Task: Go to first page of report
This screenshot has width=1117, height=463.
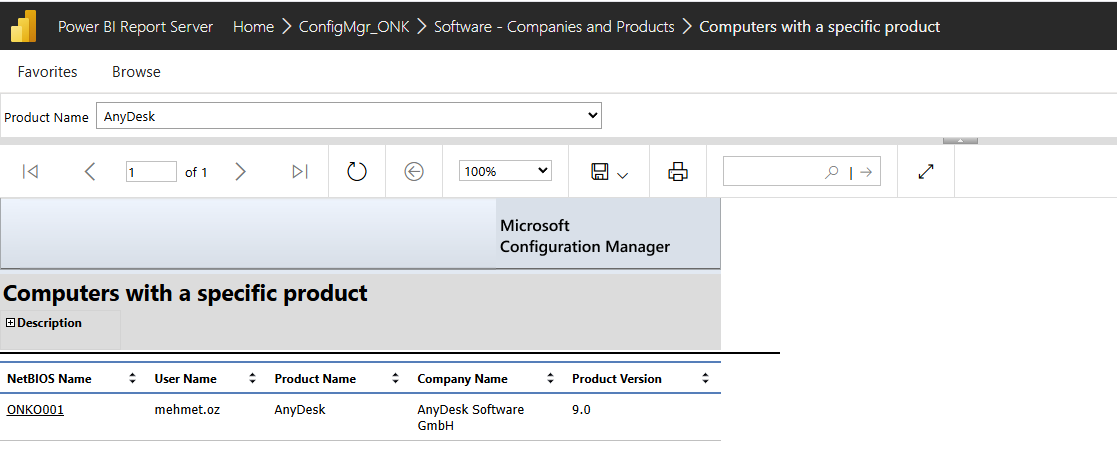Action: (x=30, y=172)
